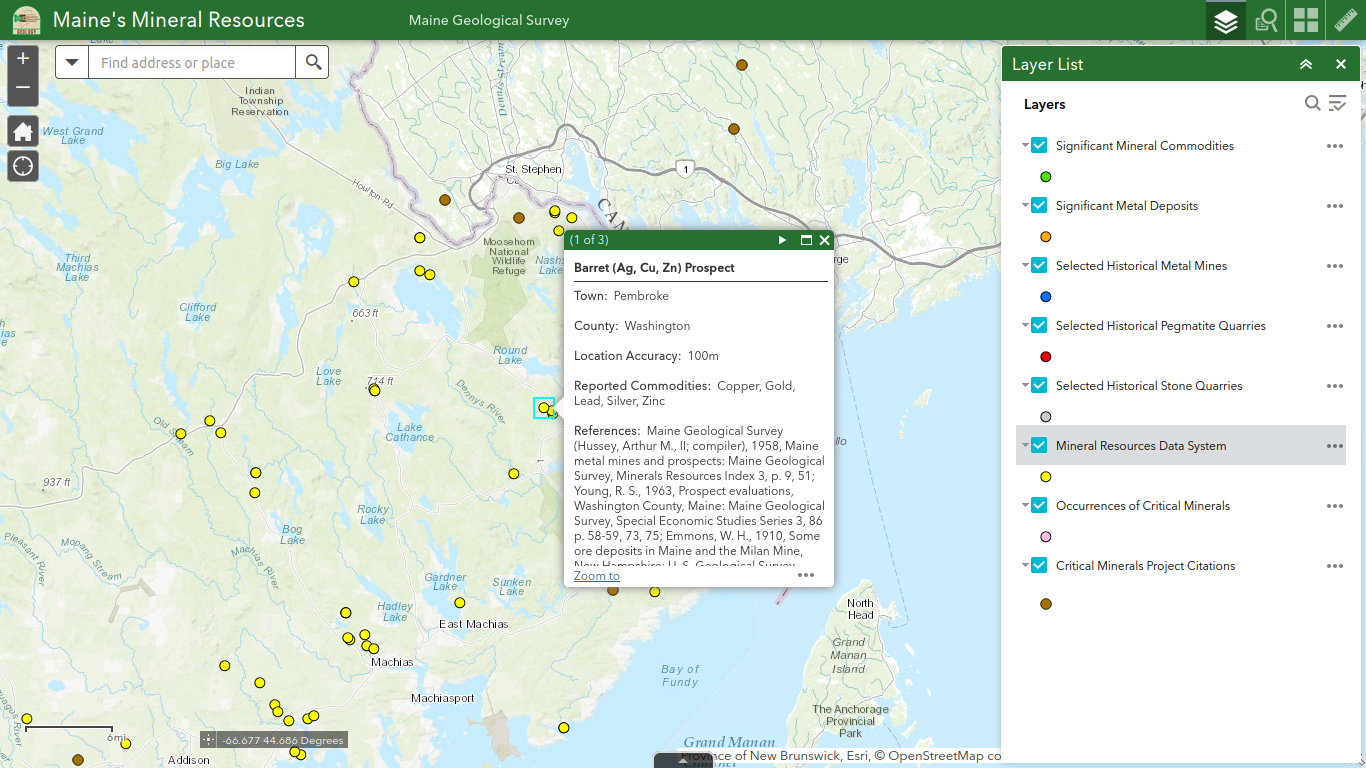Zoom out on the map
Screen dimensions: 1366x768
pos(23,90)
